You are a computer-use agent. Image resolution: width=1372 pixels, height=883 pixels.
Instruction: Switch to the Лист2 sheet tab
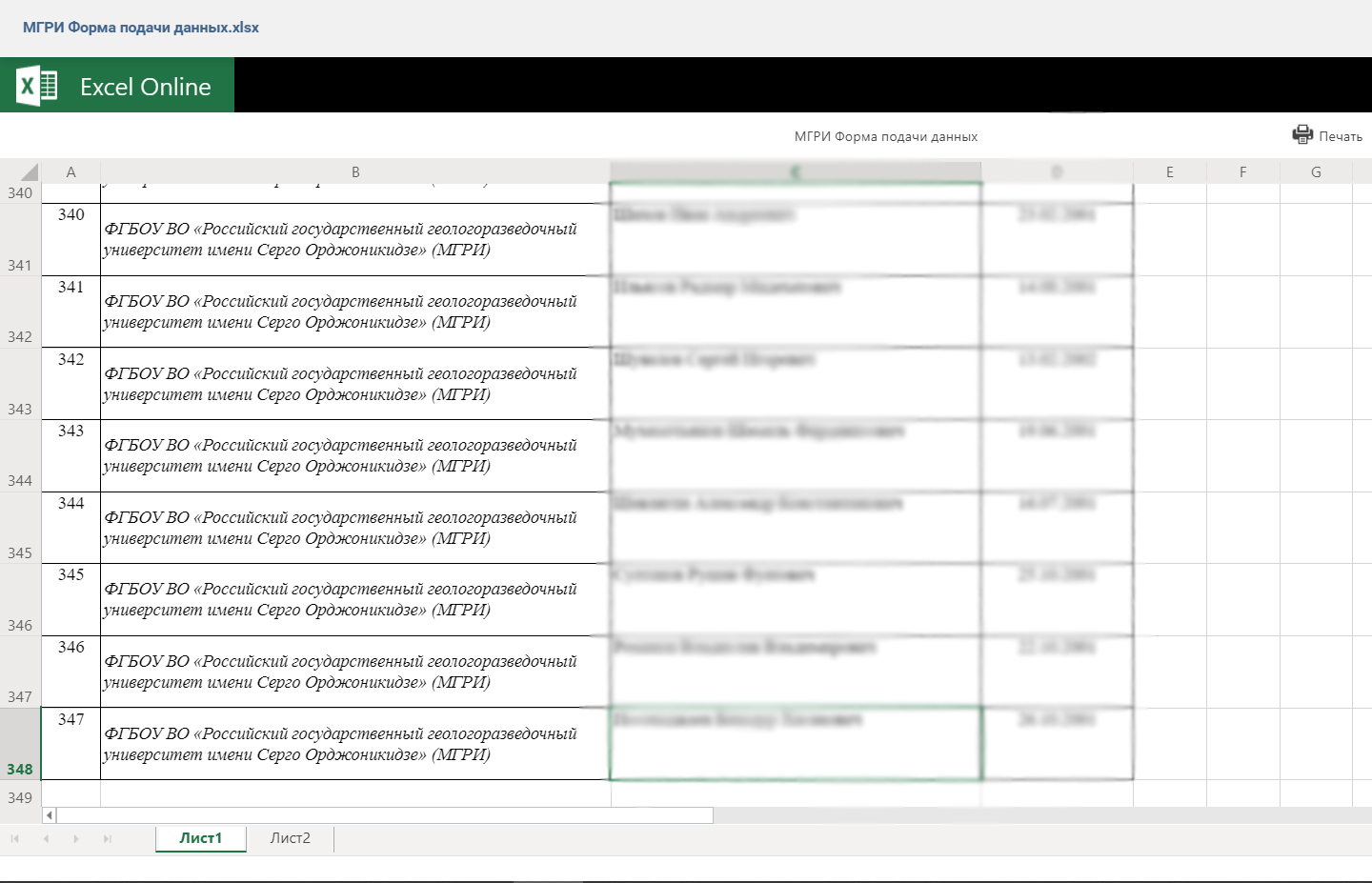(290, 838)
